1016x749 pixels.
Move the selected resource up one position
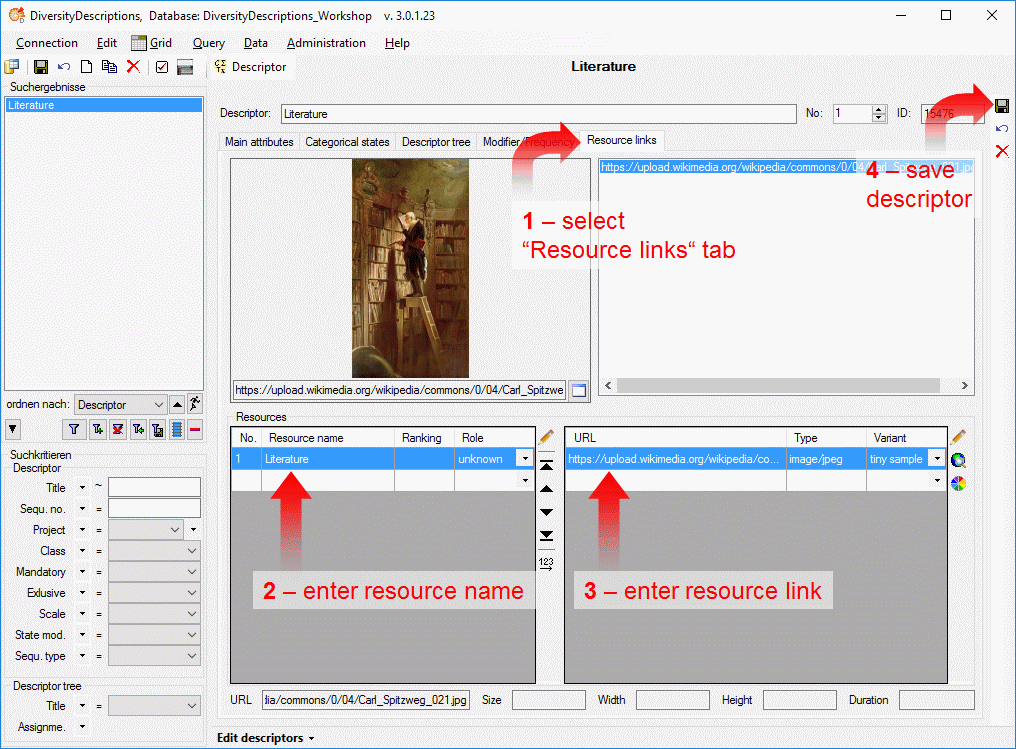pyautogui.click(x=546, y=489)
